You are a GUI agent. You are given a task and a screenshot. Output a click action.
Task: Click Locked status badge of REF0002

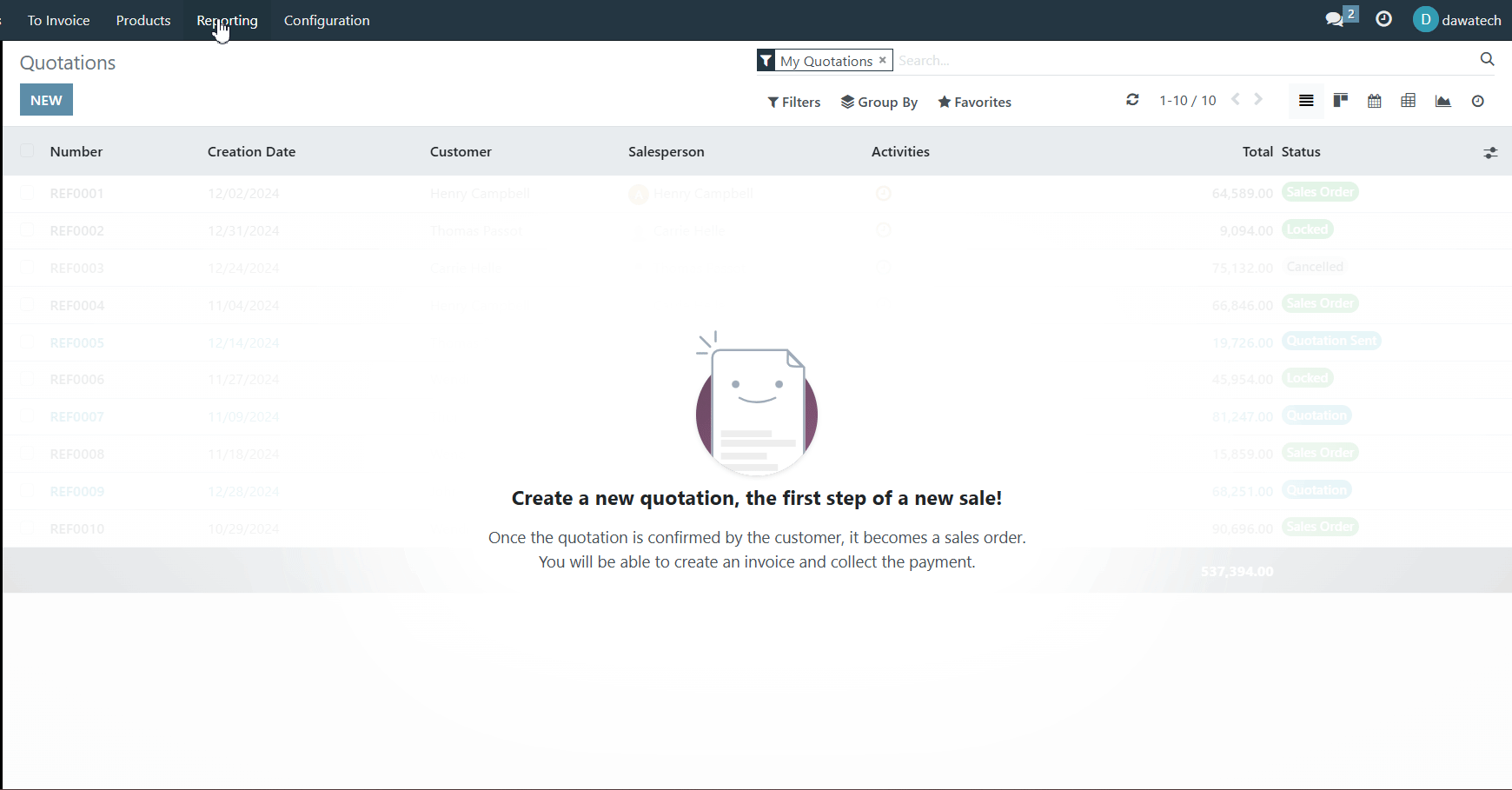pos(1307,229)
